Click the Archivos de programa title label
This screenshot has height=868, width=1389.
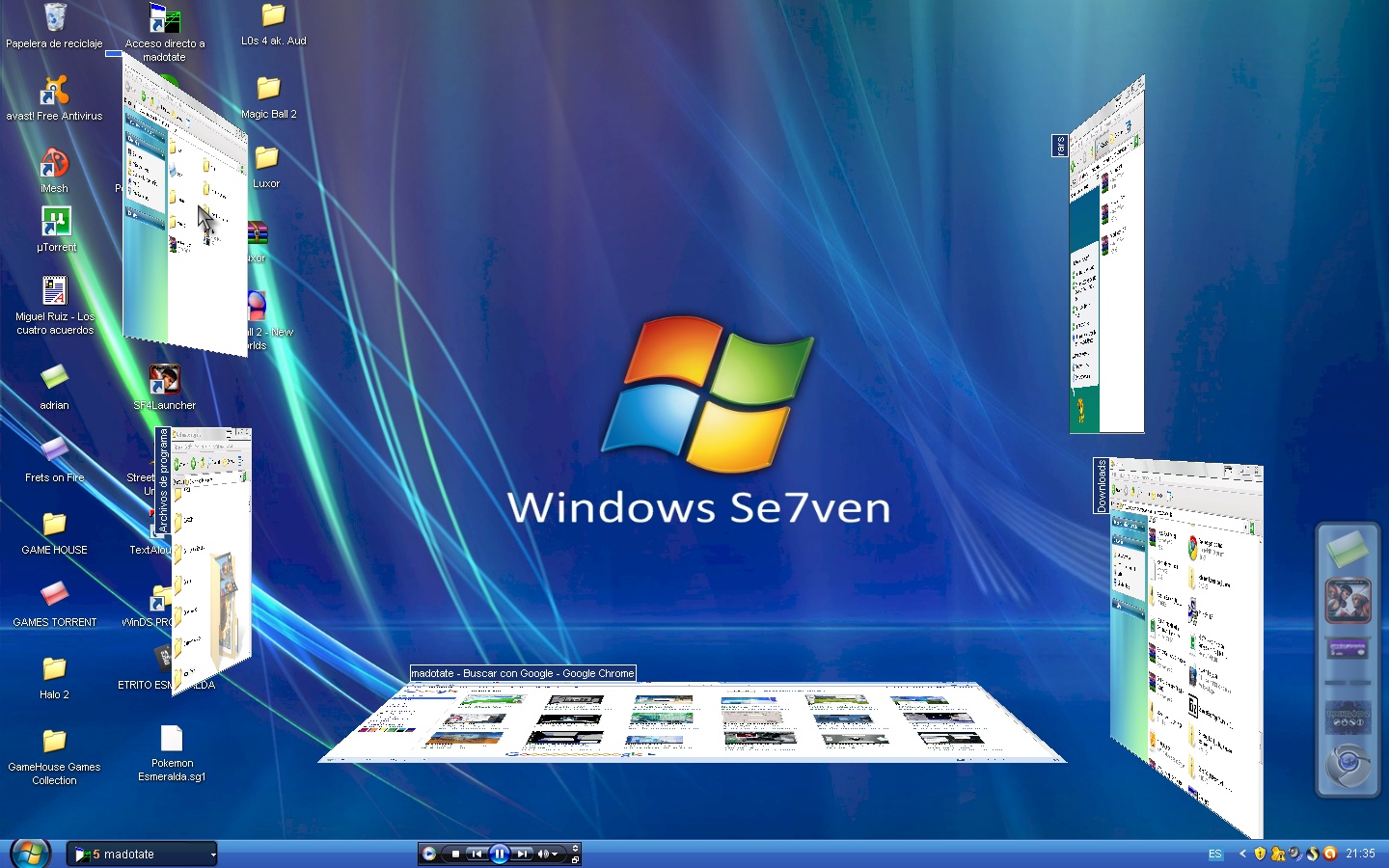pyautogui.click(x=164, y=480)
